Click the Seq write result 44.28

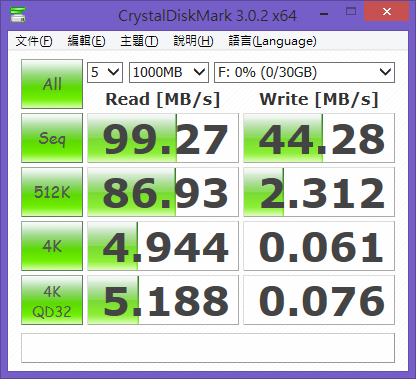click(x=319, y=138)
